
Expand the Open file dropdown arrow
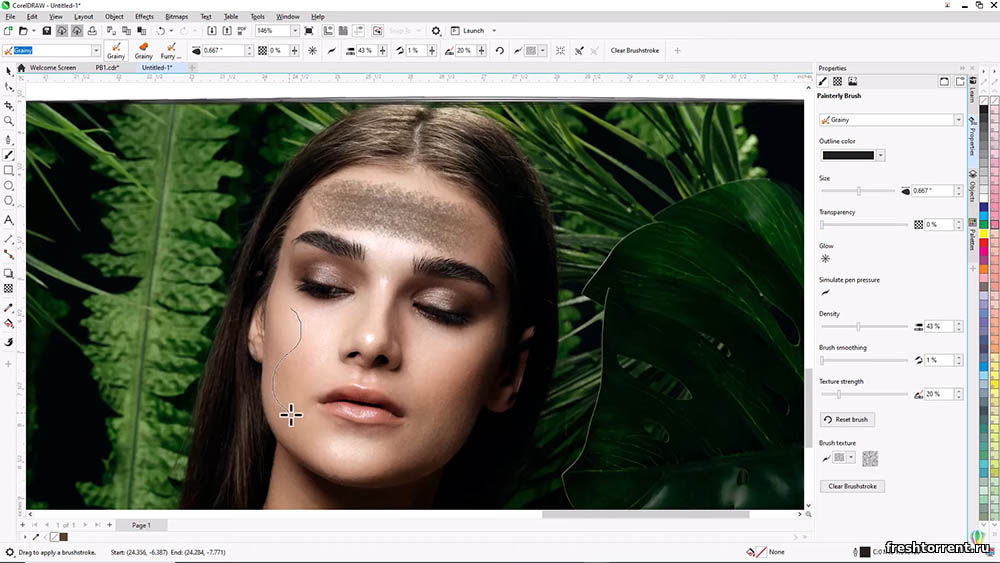click(x=34, y=31)
